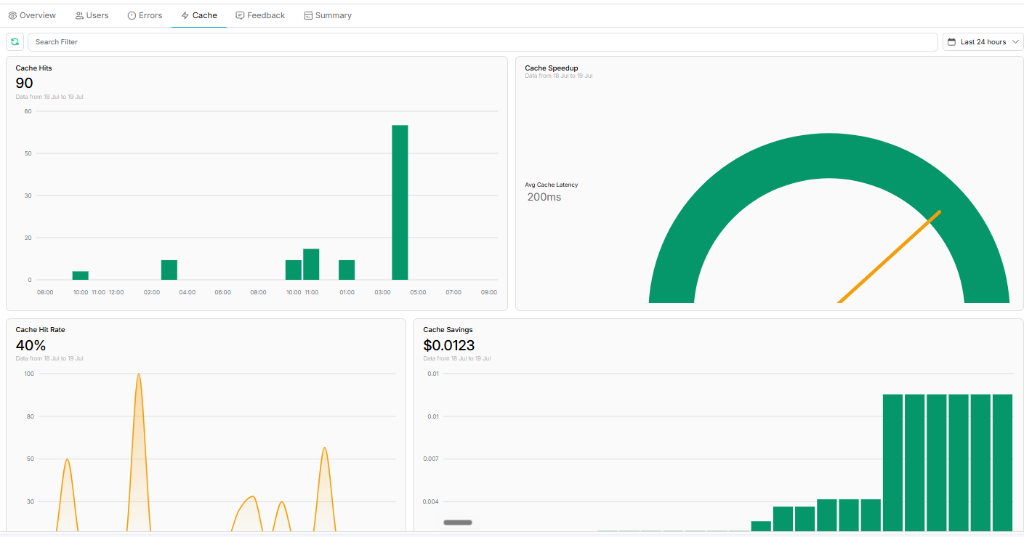The image size is (1024, 537).
Task: Click the tallest bar in Cache Hits chart
Action: coord(400,203)
